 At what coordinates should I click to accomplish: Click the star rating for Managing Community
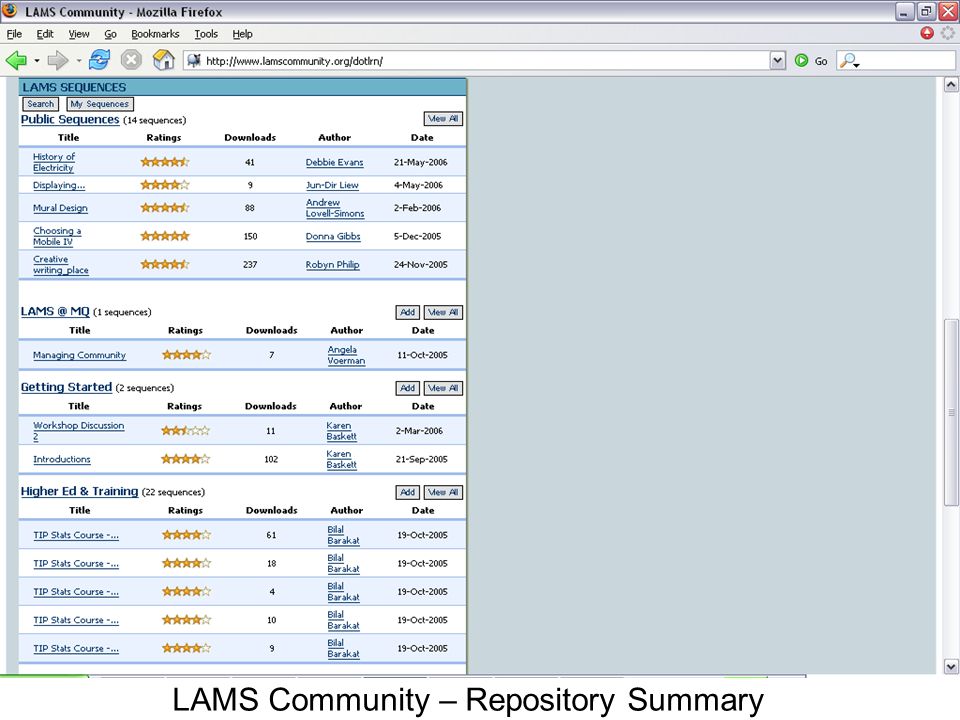click(x=187, y=354)
